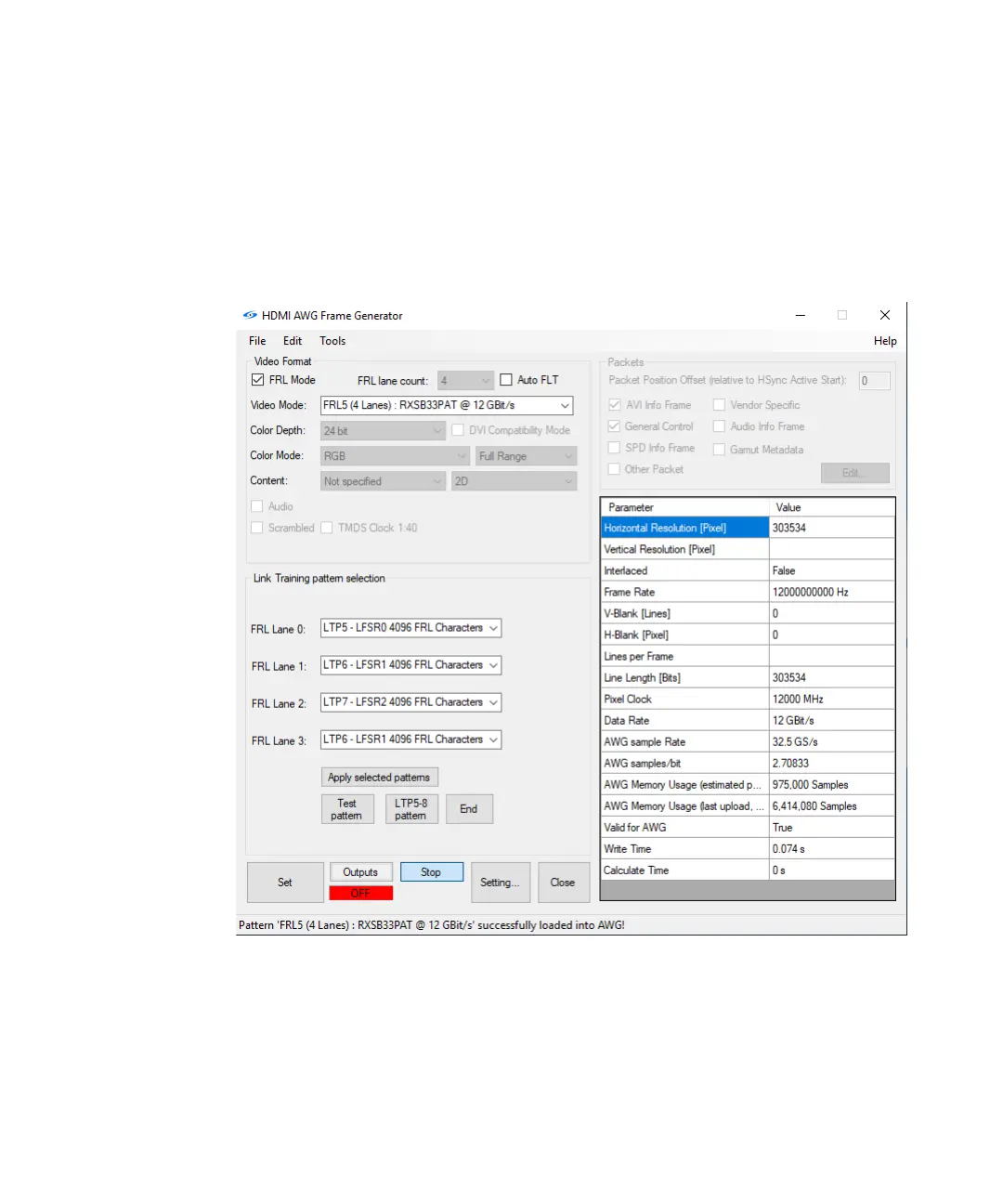Click the HDMI AWG app icon in title bar

250,315
